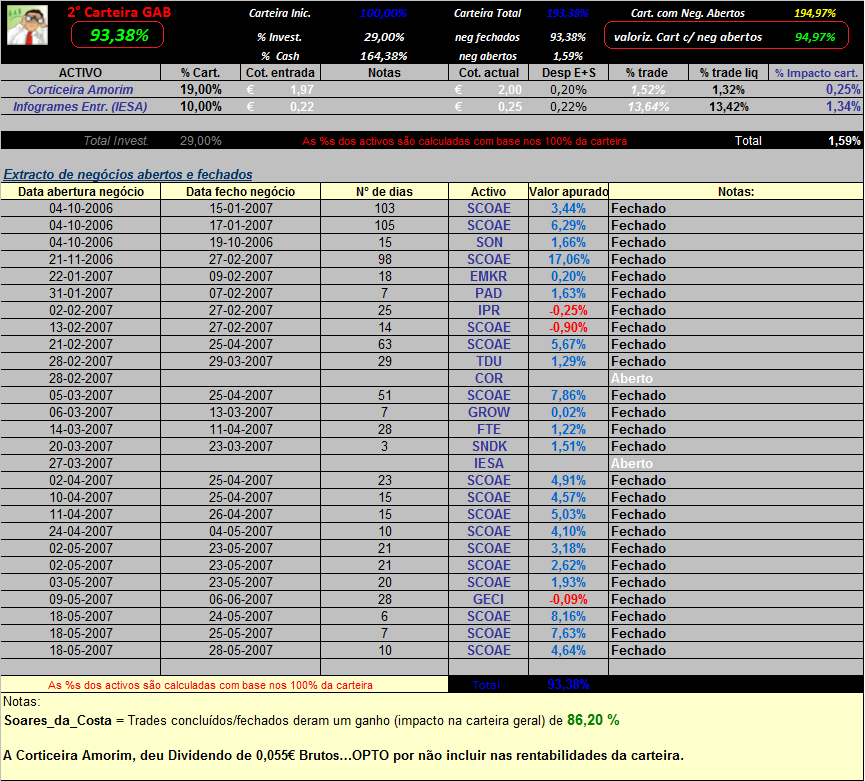Select the Aberto note in the COR row
The height and width of the screenshot is (781, 865).
tap(632, 379)
